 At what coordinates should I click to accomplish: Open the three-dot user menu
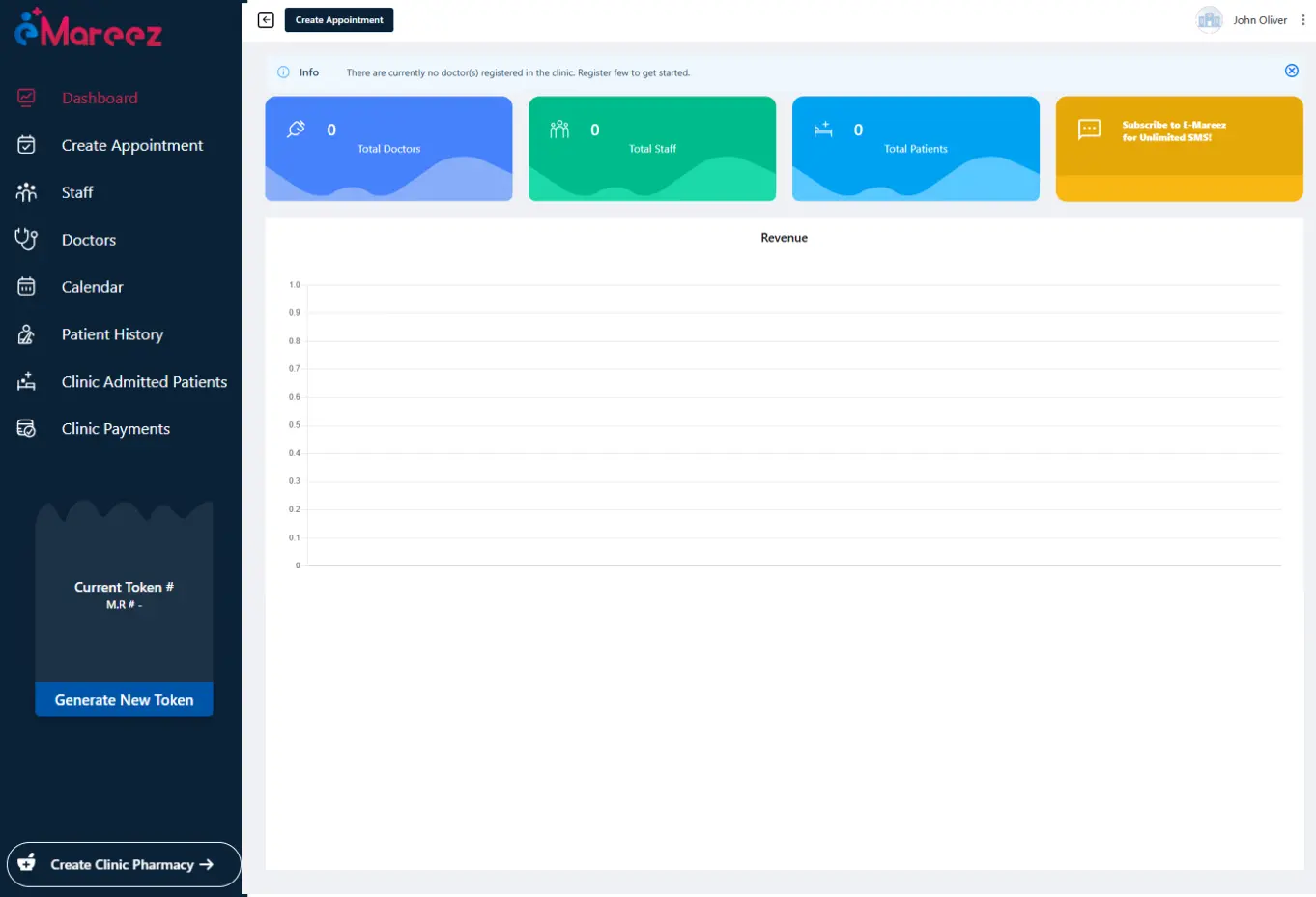(1302, 20)
